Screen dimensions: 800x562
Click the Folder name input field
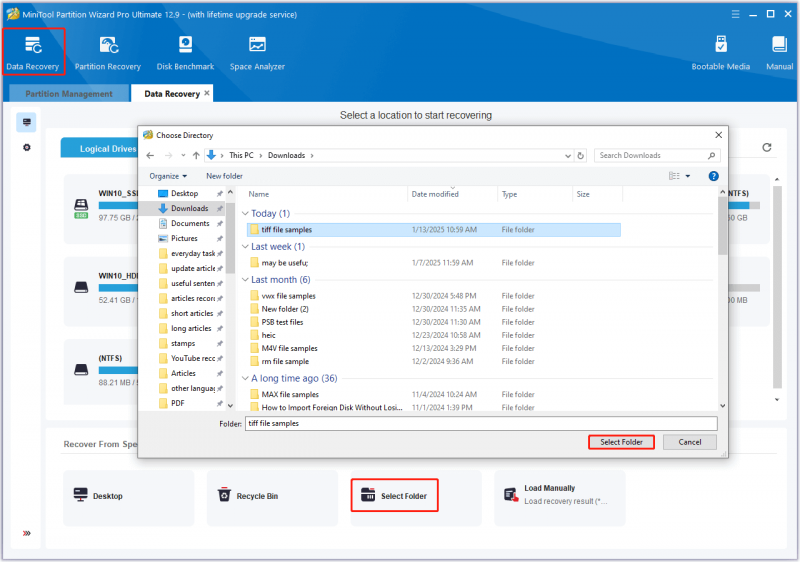tap(481, 423)
